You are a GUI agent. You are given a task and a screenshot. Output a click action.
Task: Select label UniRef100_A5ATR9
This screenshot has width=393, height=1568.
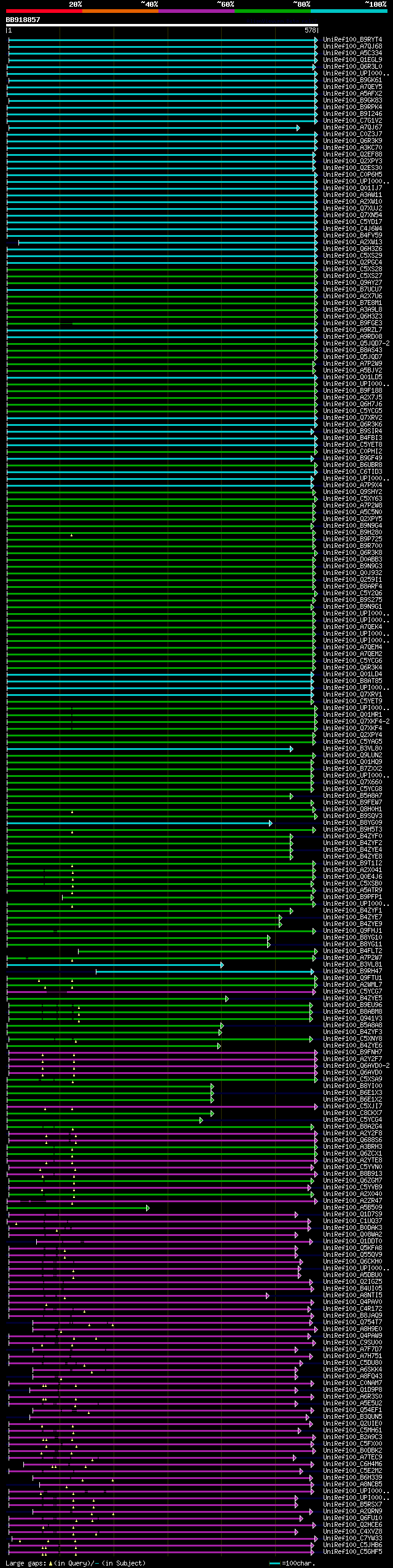(x=352, y=890)
